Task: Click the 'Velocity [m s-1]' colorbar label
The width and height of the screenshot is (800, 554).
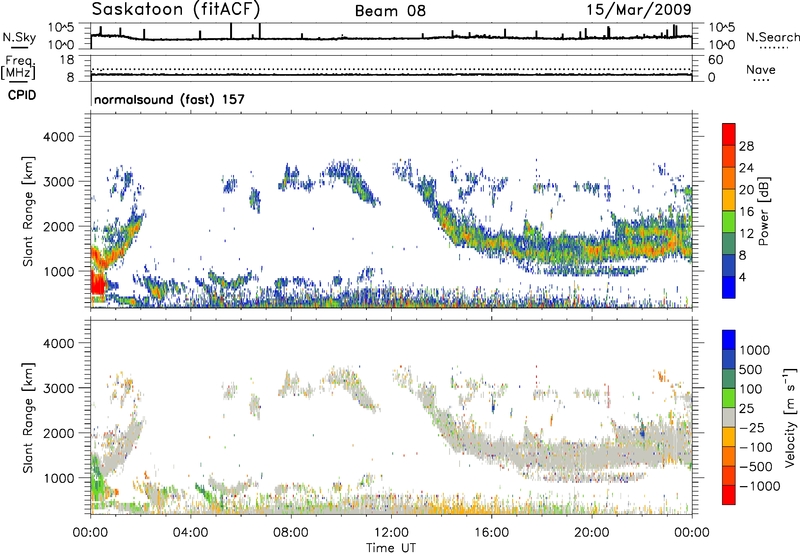Action: point(790,416)
